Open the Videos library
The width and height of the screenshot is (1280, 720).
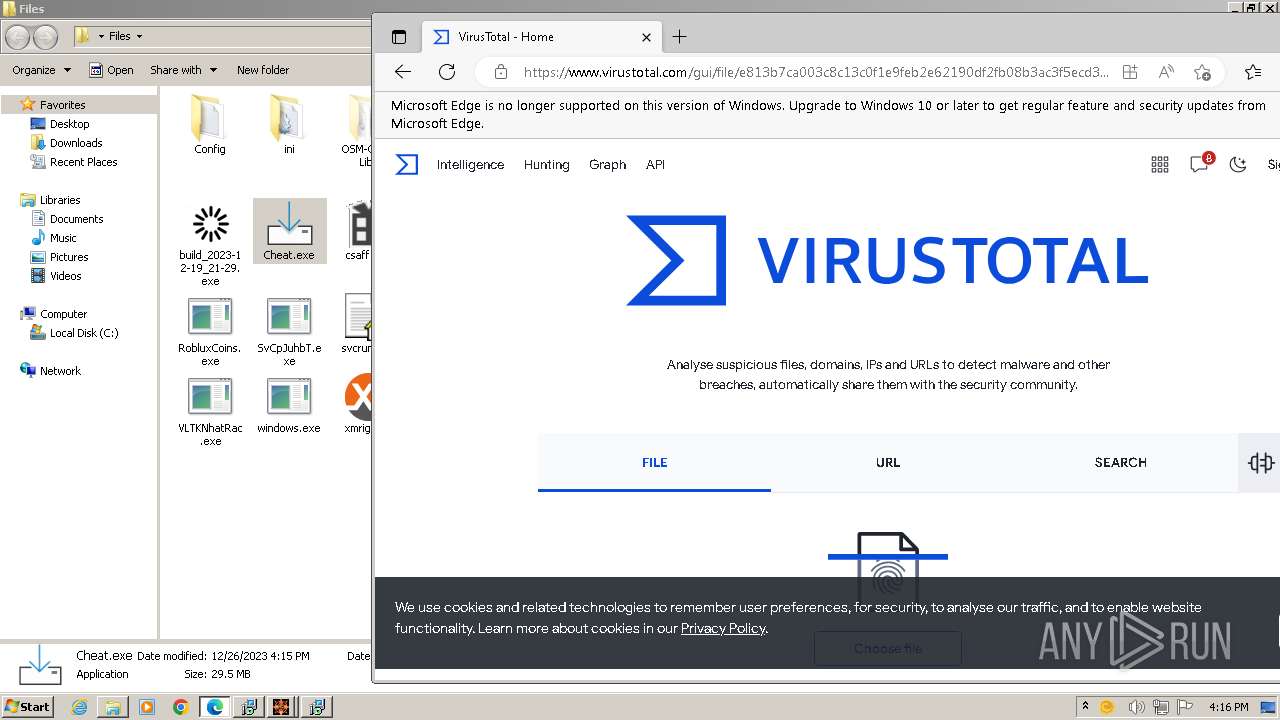65,276
